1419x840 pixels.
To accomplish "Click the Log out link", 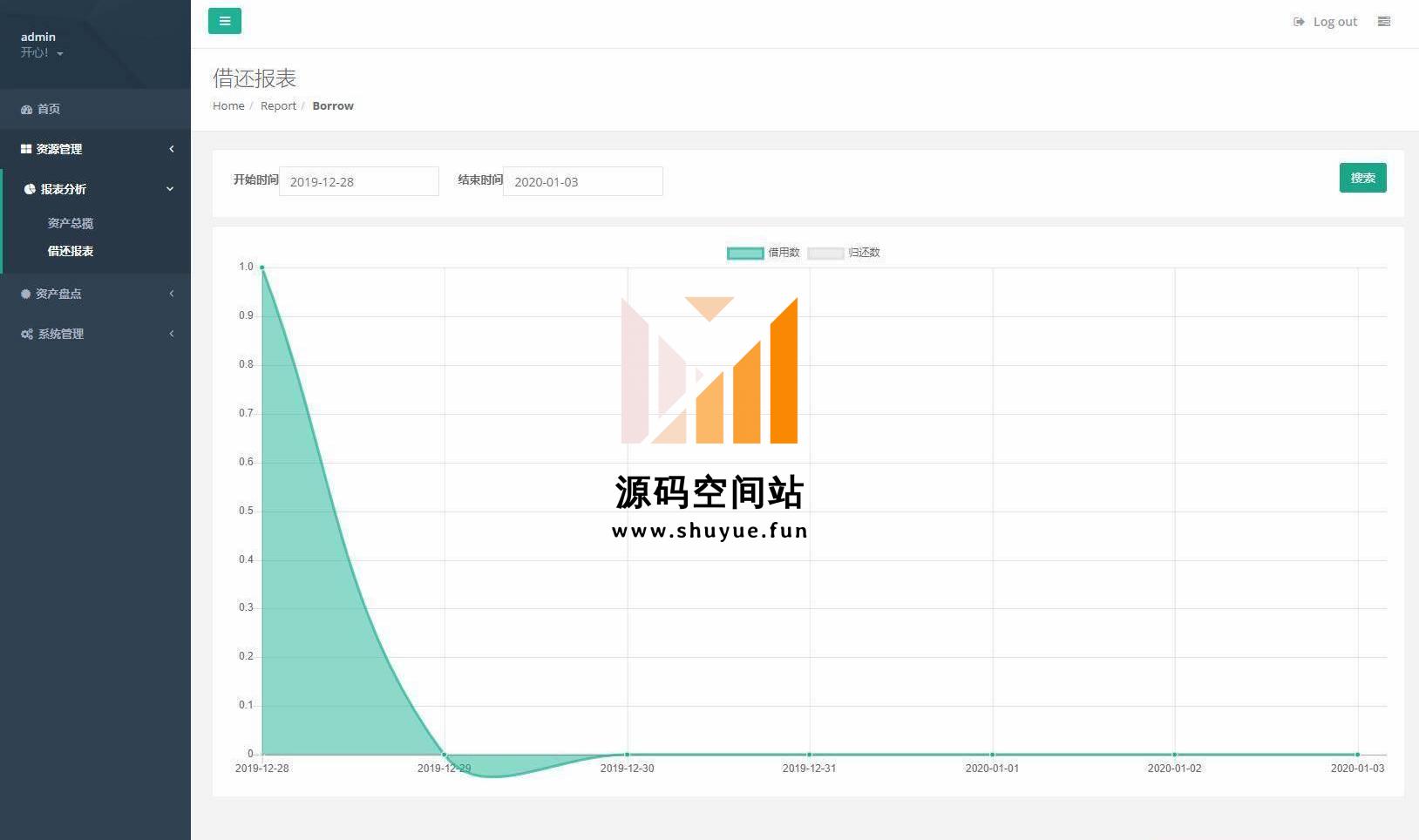I will click(x=1334, y=22).
